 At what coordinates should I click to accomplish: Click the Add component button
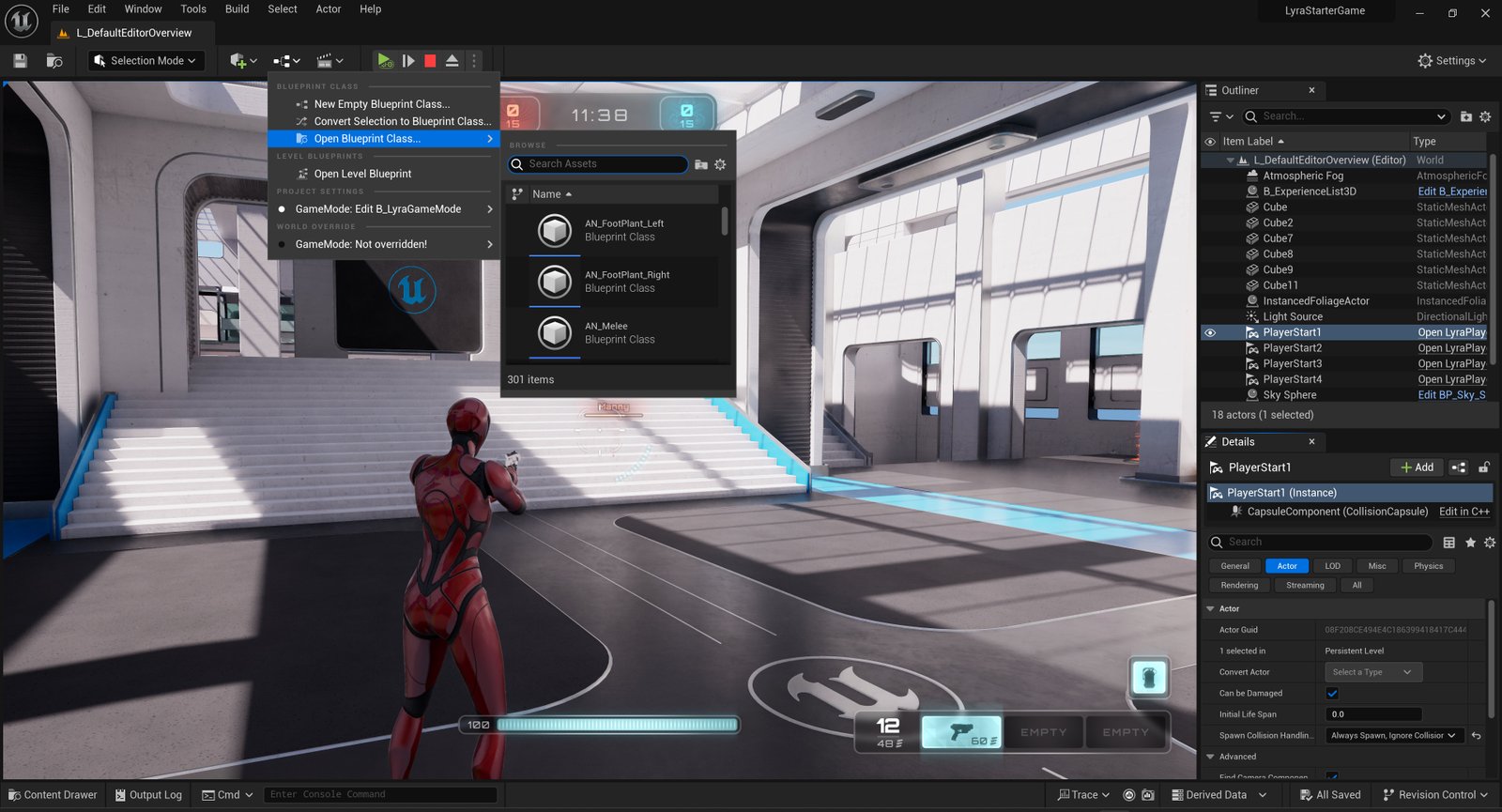coord(1417,467)
